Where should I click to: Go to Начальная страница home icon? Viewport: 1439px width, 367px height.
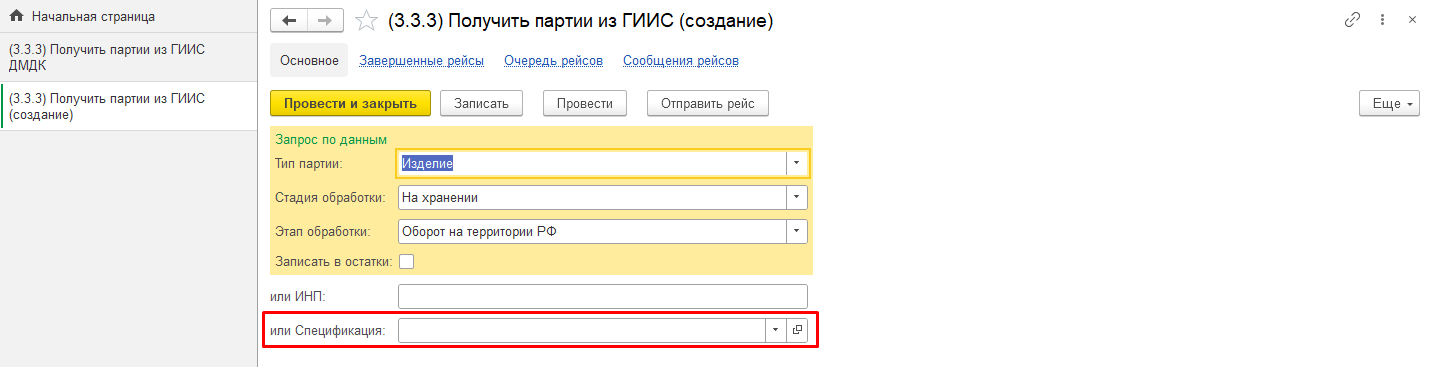click(x=16, y=17)
